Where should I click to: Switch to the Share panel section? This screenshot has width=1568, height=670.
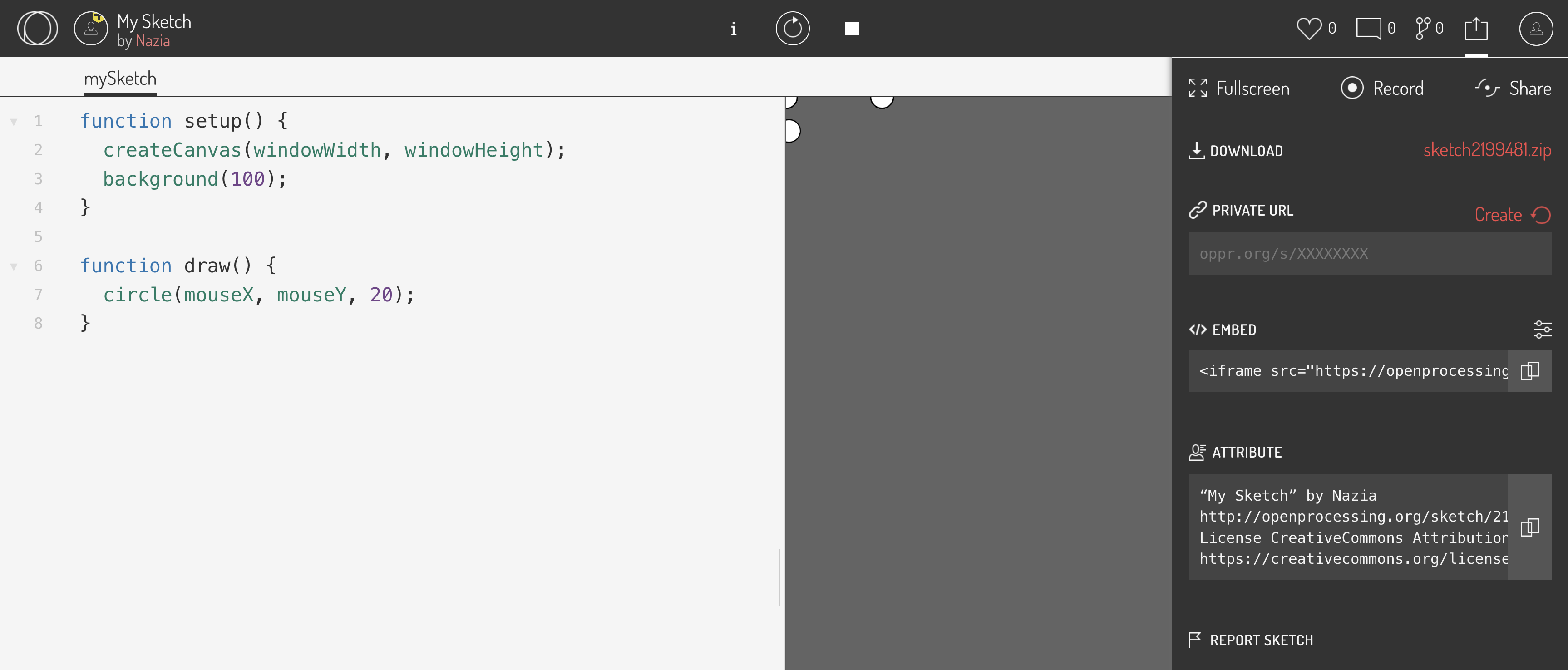point(1514,88)
